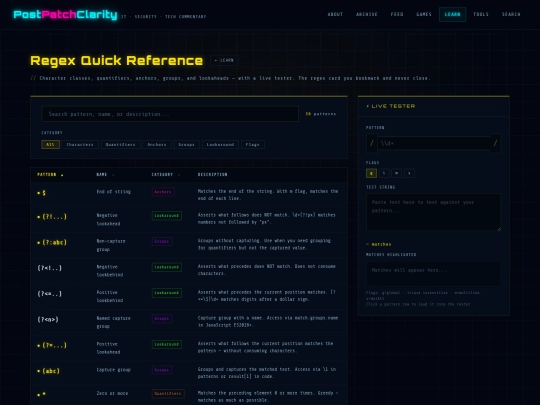Select the highlighted Learn nav item
The width and height of the screenshot is (540, 405).
click(x=452, y=14)
